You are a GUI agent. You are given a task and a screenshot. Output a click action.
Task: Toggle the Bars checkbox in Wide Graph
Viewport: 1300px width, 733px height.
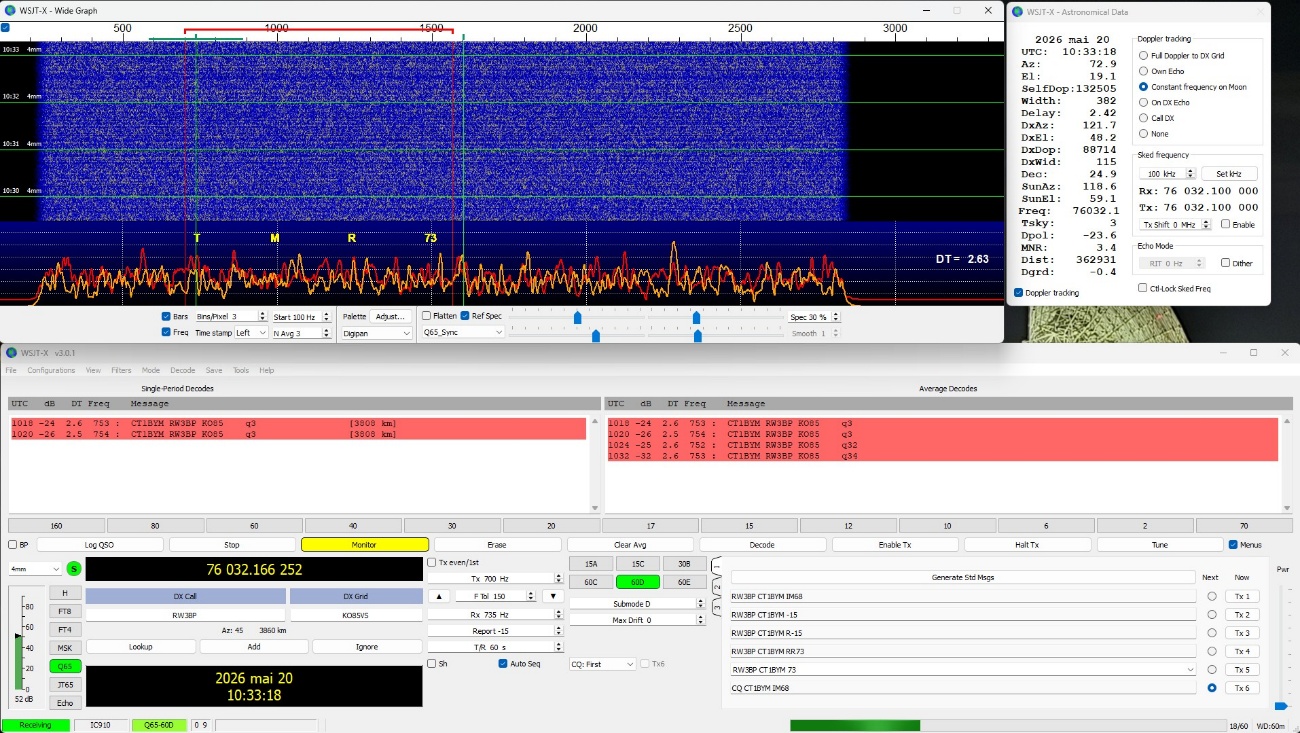coord(166,316)
